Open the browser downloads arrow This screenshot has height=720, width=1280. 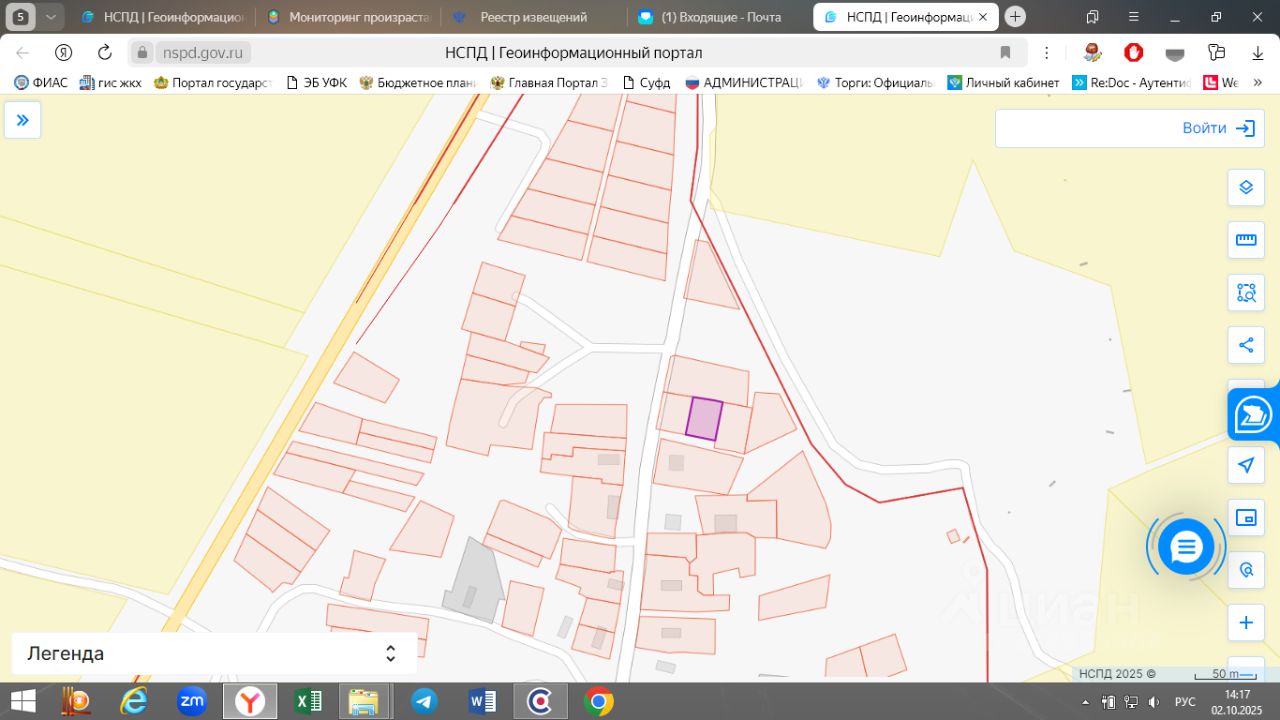click(1258, 53)
